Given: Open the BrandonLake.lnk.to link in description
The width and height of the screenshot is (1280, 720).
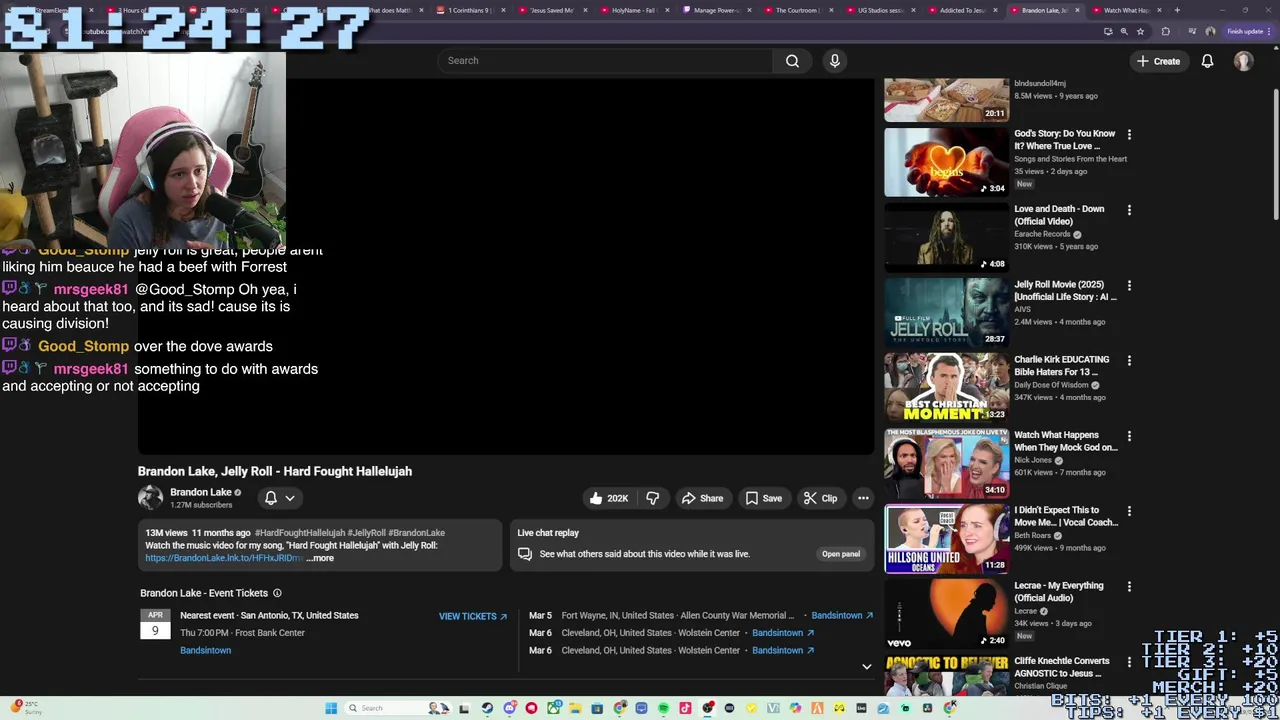Looking at the screenshot, I should click(x=223, y=558).
